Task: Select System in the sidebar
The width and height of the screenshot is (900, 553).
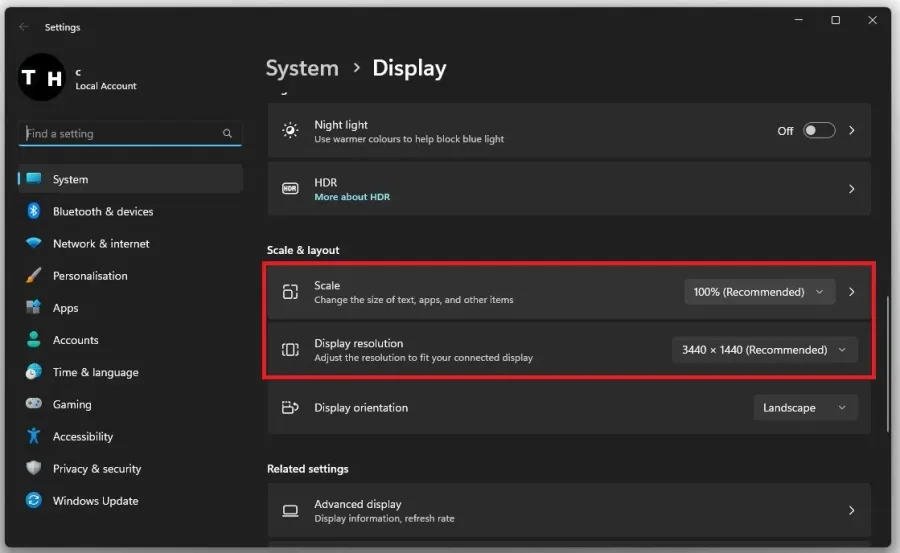Action: pos(130,179)
